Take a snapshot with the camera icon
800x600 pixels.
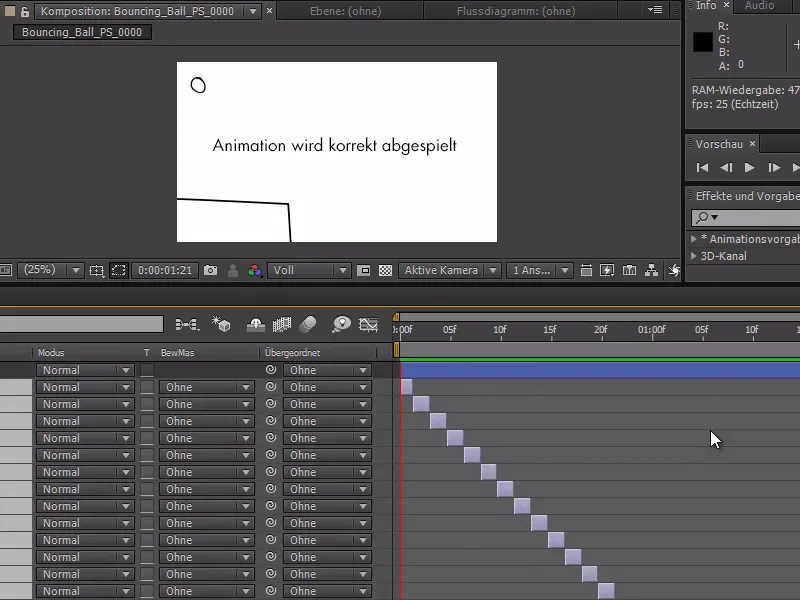click(x=210, y=269)
